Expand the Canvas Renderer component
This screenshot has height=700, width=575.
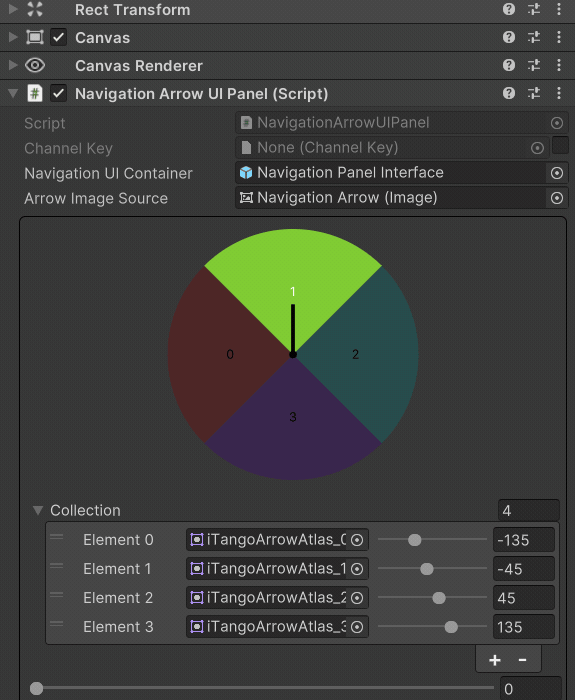pos(13,65)
